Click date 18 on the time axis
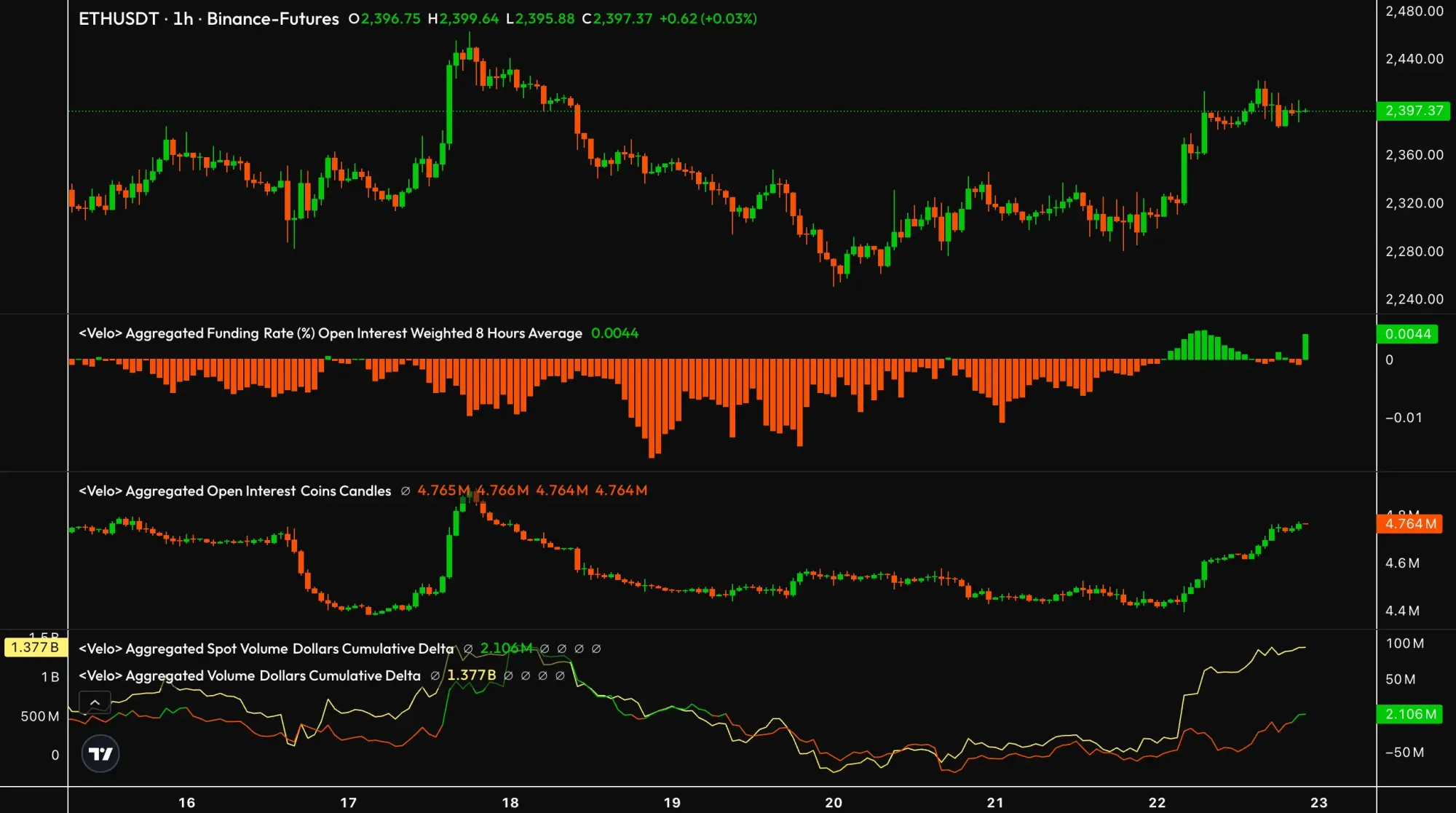The image size is (1456, 813). (510, 802)
